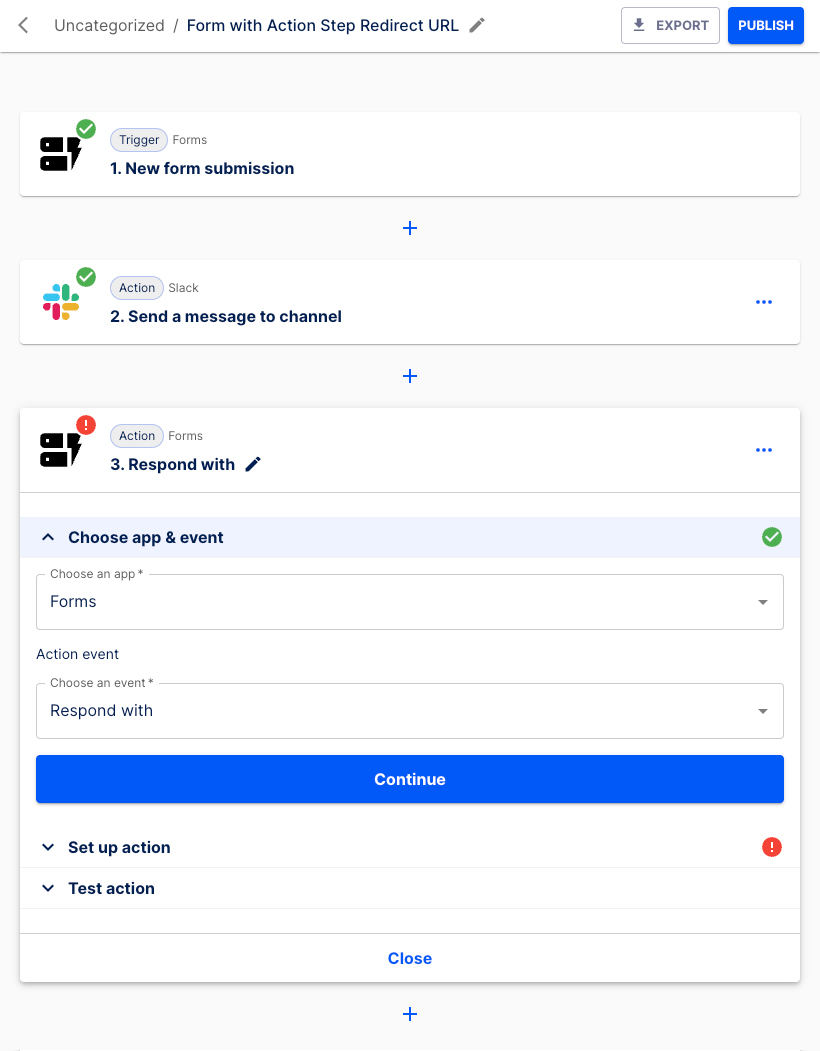Viewport: 820px width, 1051px height.
Task: Click the green checkmark on the trigger step
Action: pos(86,129)
